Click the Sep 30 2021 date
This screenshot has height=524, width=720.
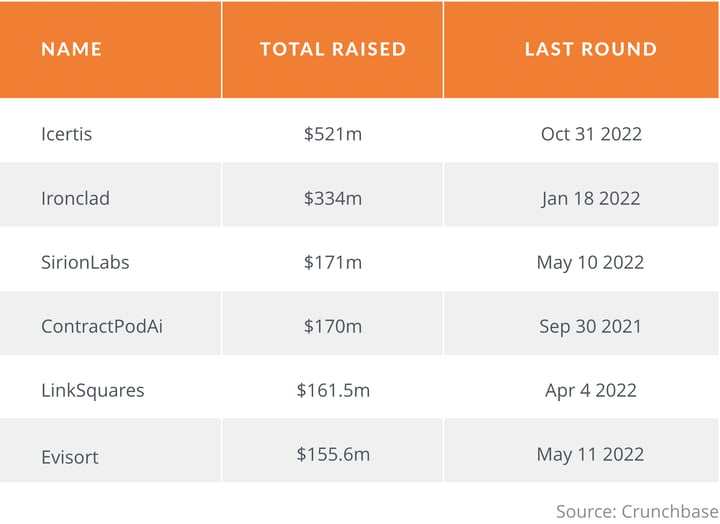[591, 326]
